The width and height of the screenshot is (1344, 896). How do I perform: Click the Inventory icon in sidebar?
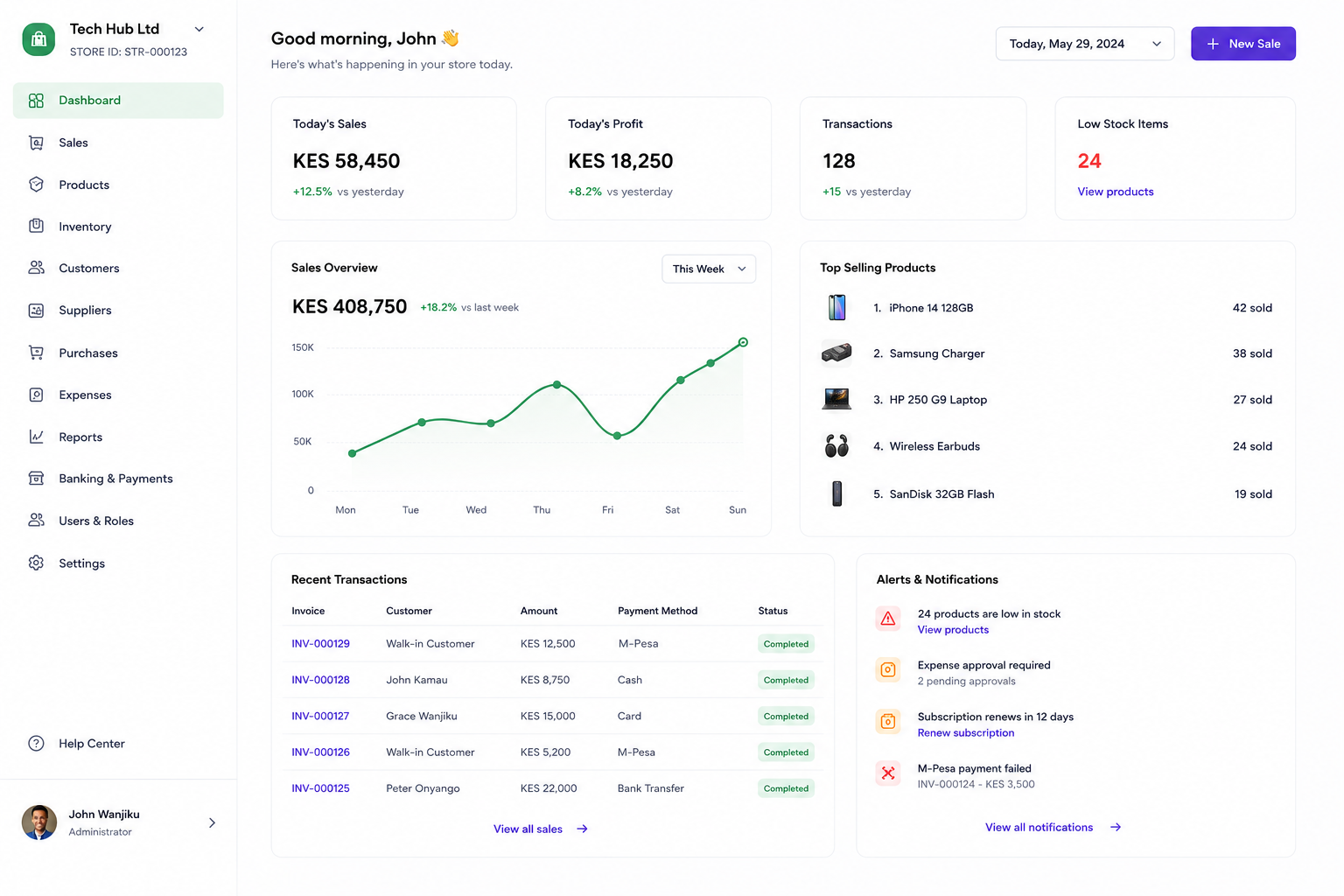tap(36, 226)
